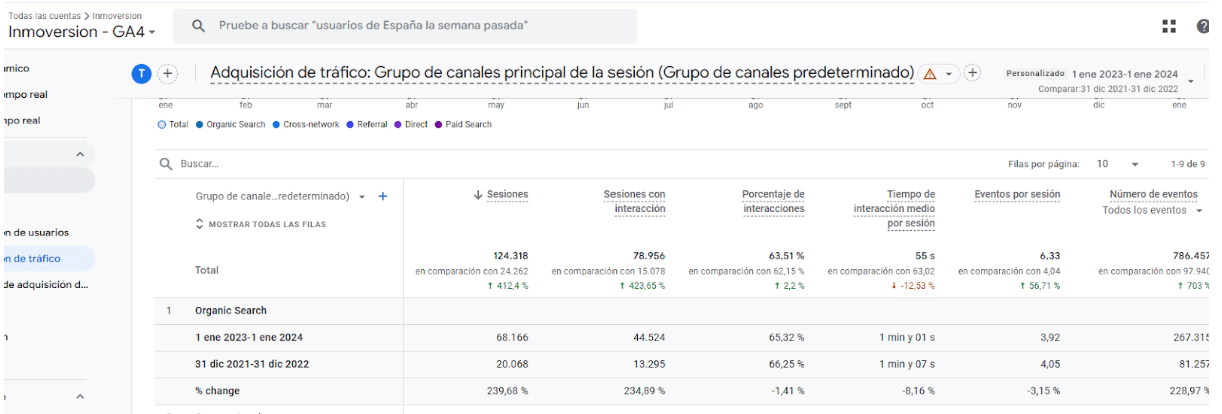Toggle the Total series in the chart legend
Screen dimensions: 1222x414
[173, 125]
